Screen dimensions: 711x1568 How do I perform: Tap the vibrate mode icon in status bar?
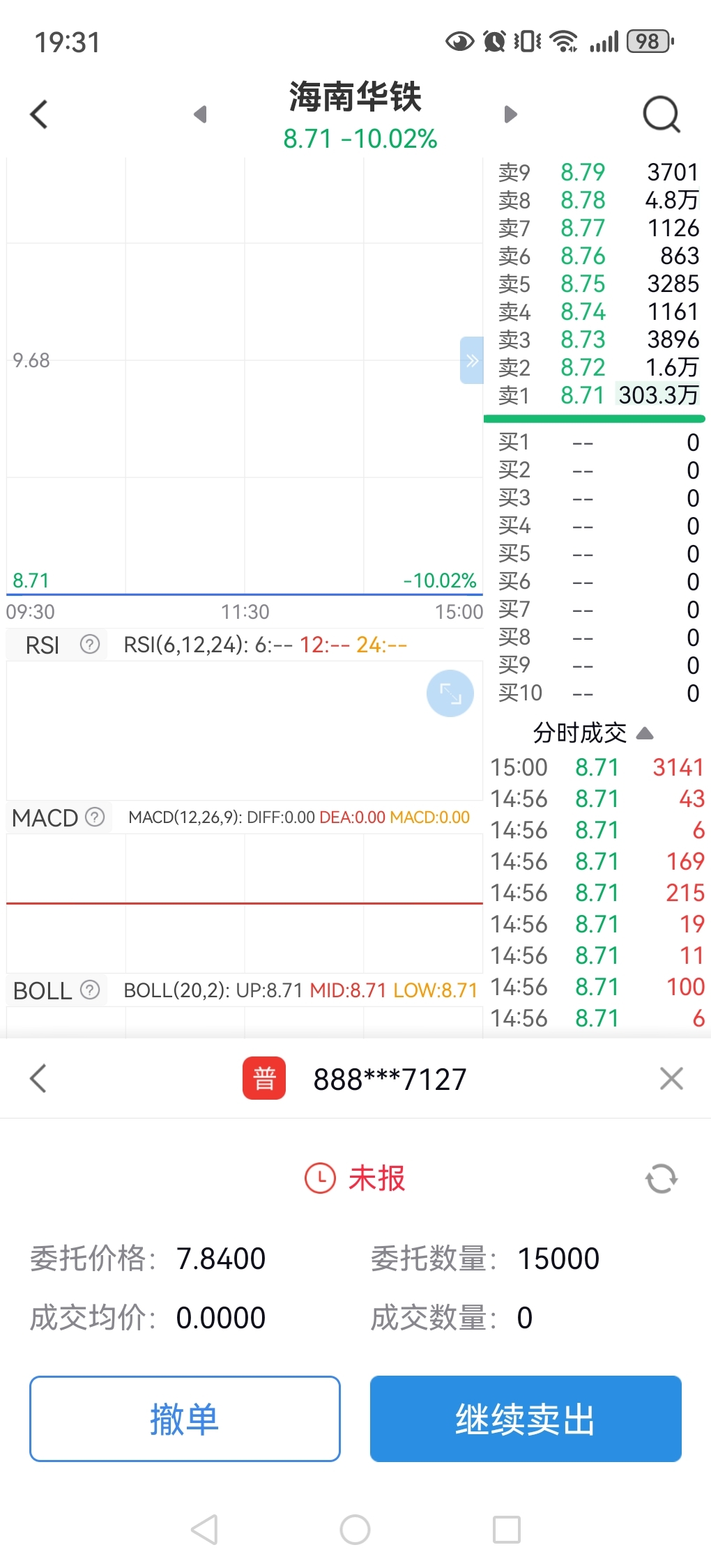[528, 42]
